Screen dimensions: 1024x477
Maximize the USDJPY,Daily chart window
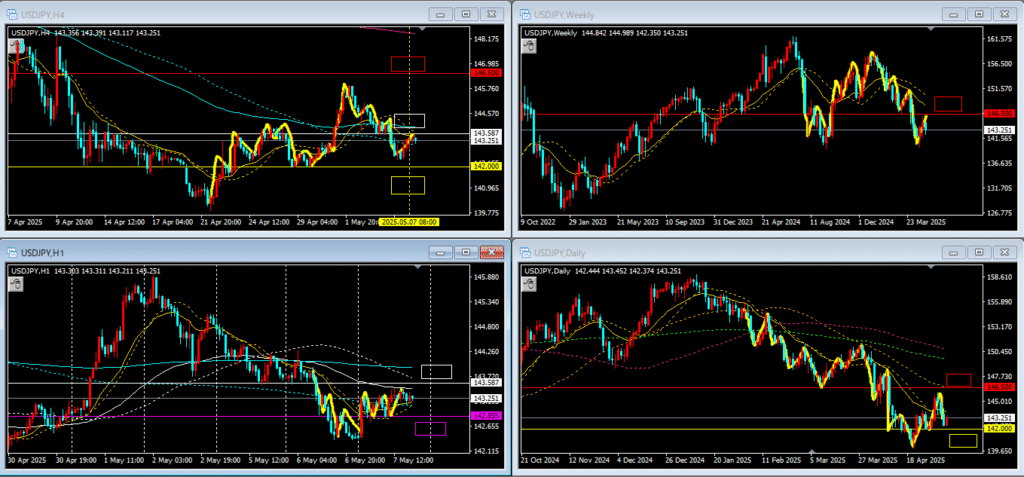coord(978,252)
